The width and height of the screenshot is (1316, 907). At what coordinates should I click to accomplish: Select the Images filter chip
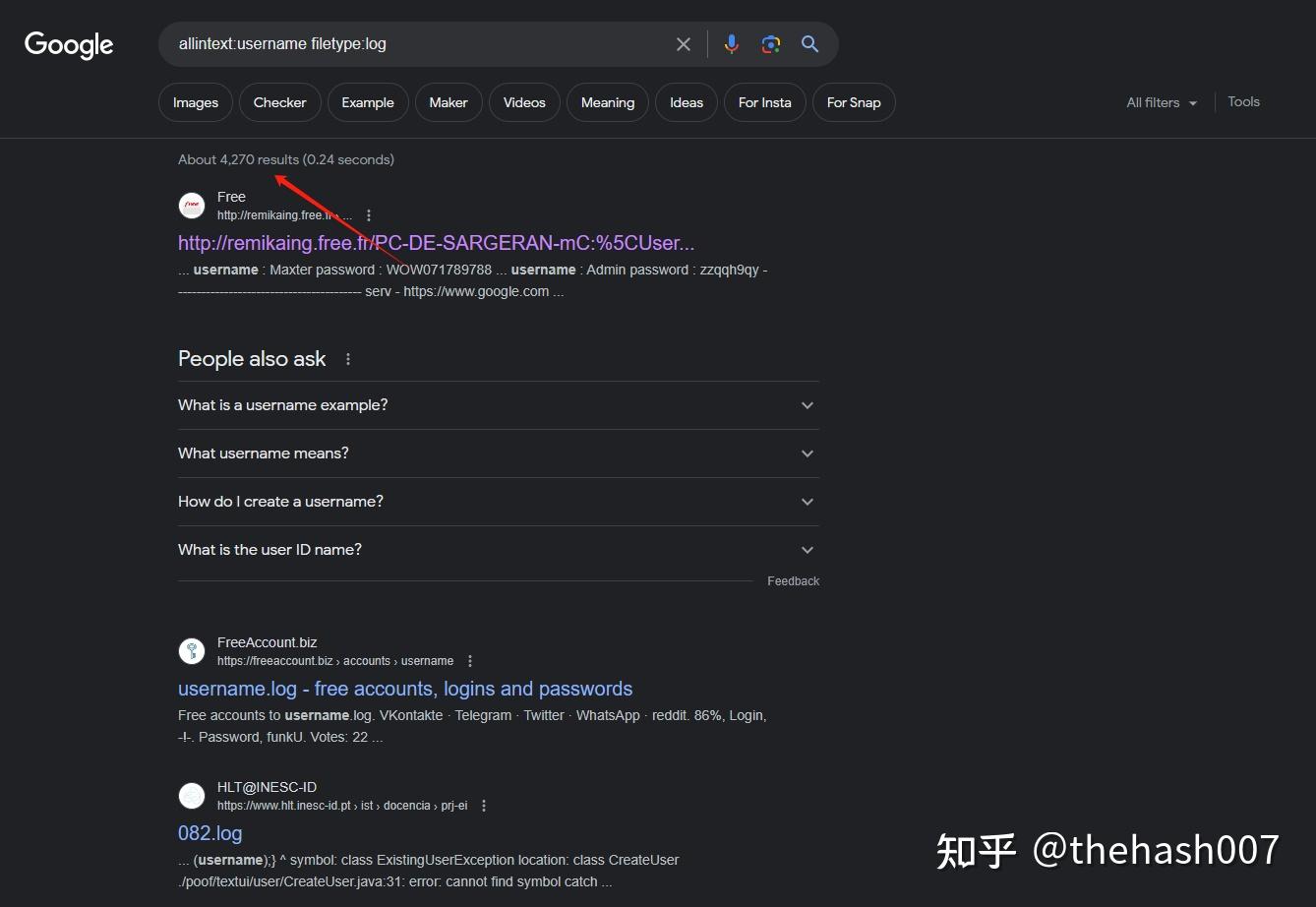196,102
